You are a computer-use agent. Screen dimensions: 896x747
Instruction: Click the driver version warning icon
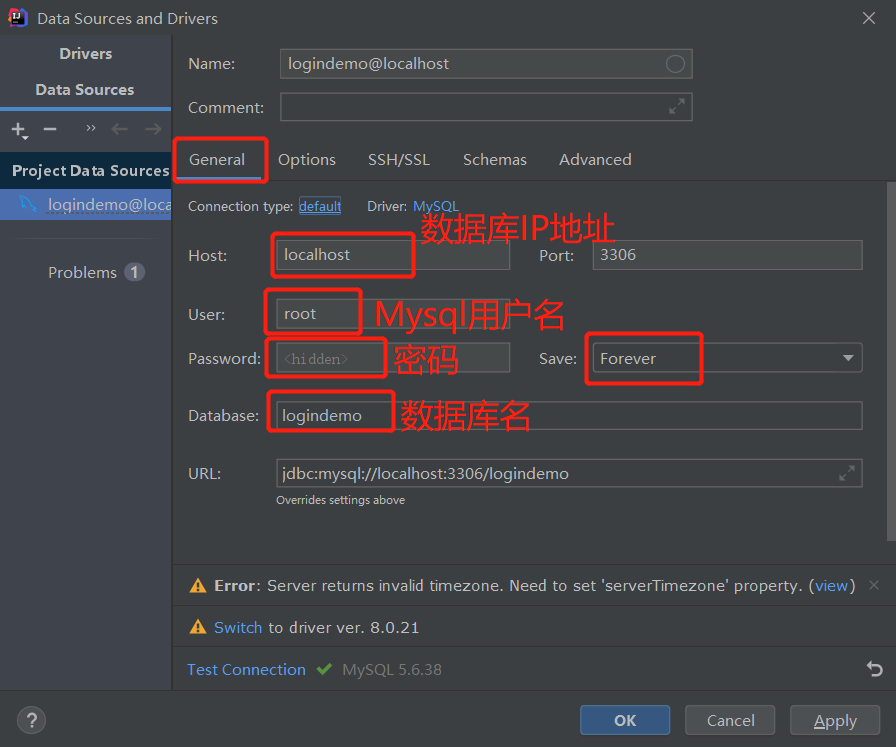(x=198, y=627)
